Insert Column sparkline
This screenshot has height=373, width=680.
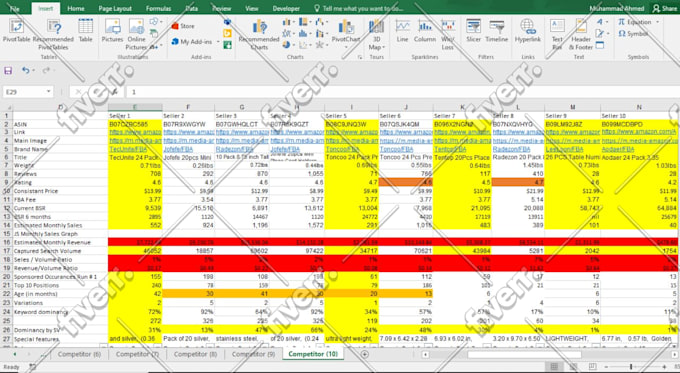coord(425,30)
